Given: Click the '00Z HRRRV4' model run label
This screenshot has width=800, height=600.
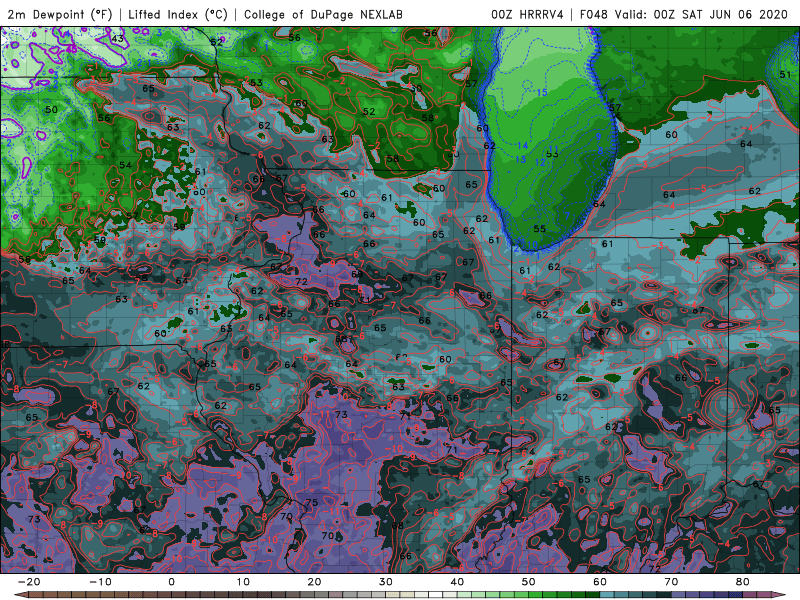Looking at the screenshot, I should 527,15.
